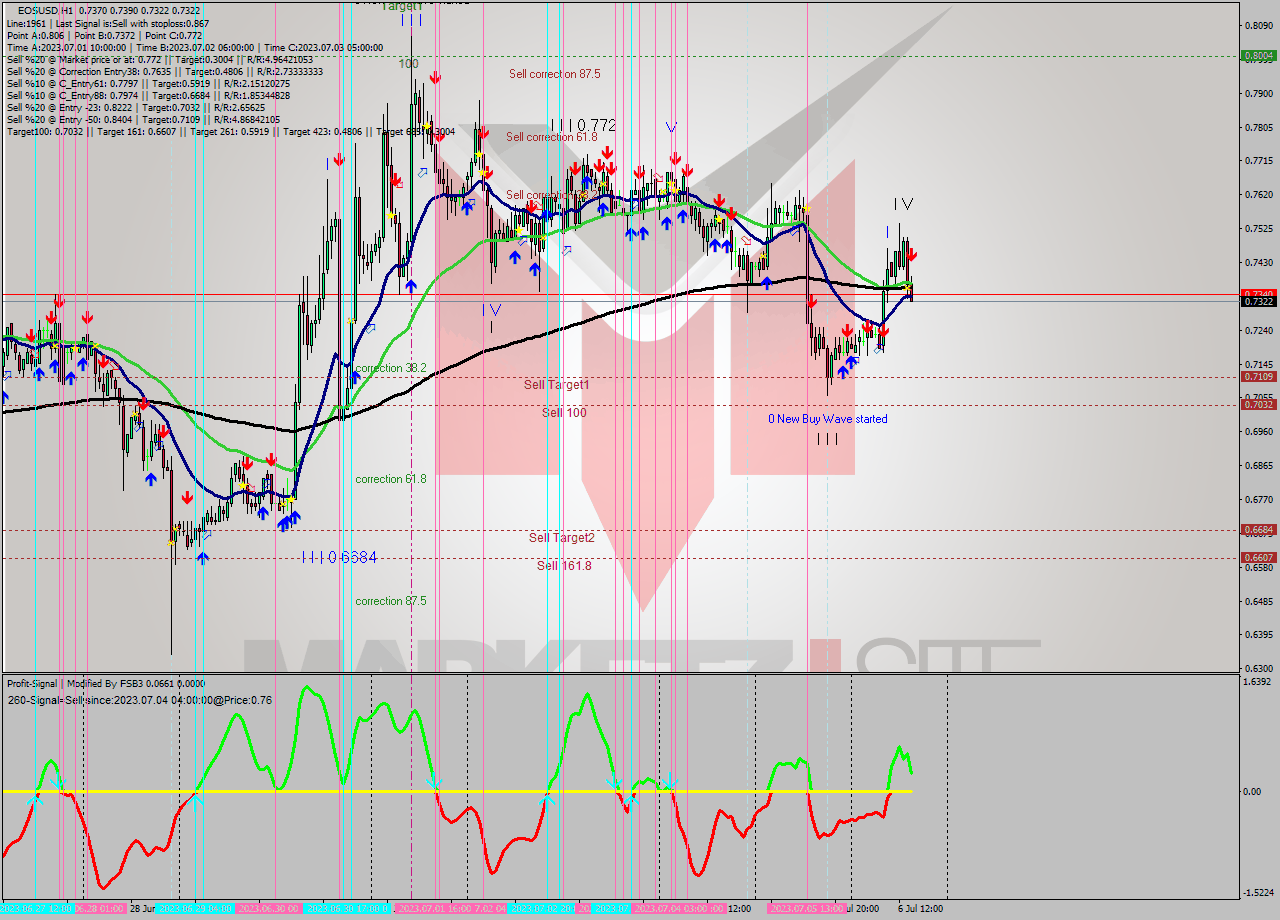
Task: Click the 0.6607 price level tag
Action: pyautogui.click(x=1258, y=558)
